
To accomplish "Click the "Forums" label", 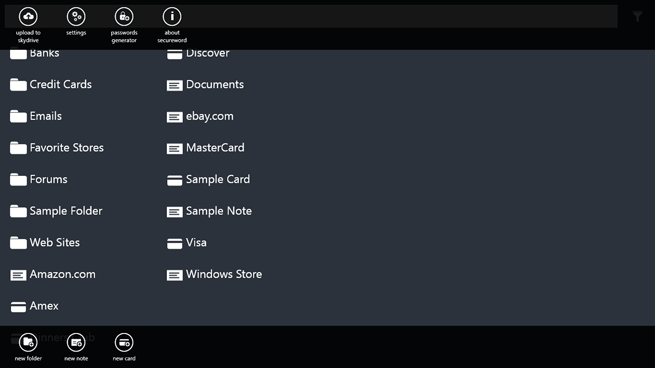I will coord(48,179).
